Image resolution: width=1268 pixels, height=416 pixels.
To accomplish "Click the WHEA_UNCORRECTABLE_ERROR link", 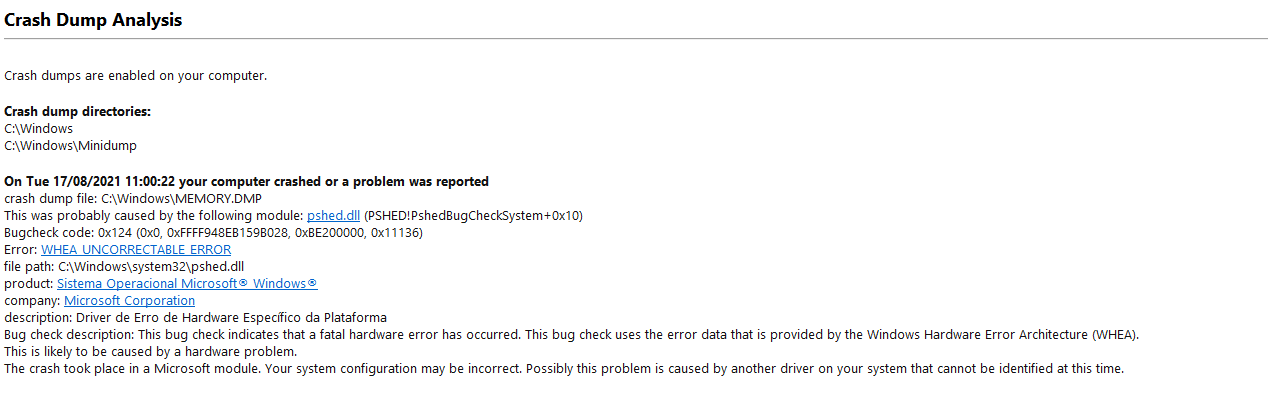I will [136, 250].
